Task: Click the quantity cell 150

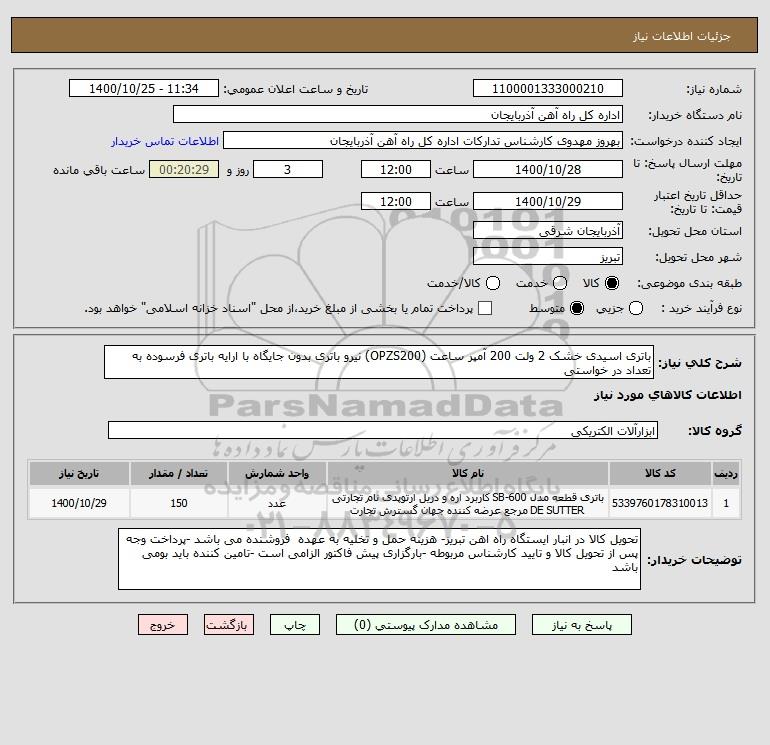Action: click(x=179, y=503)
